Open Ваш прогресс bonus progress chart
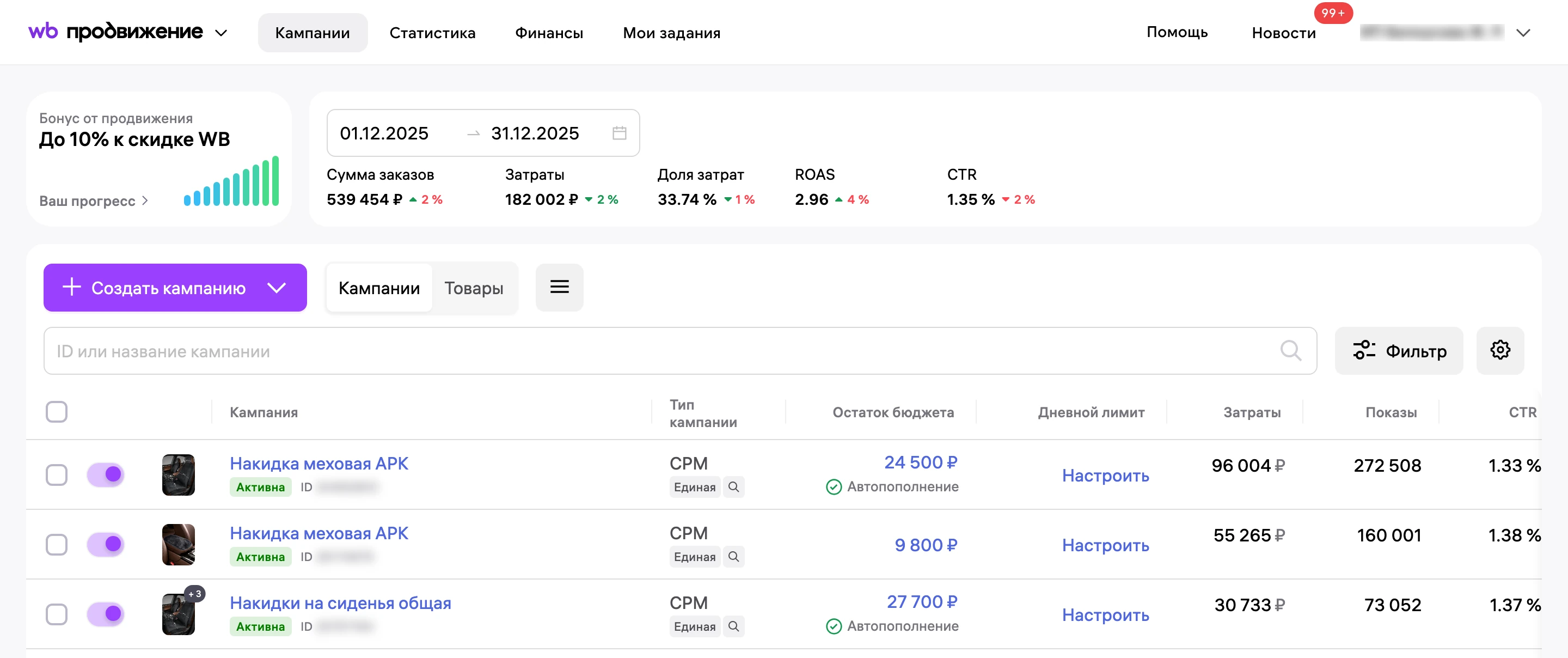The width and height of the screenshot is (1568, 658). pyautogui.click(x=93, y=200)
